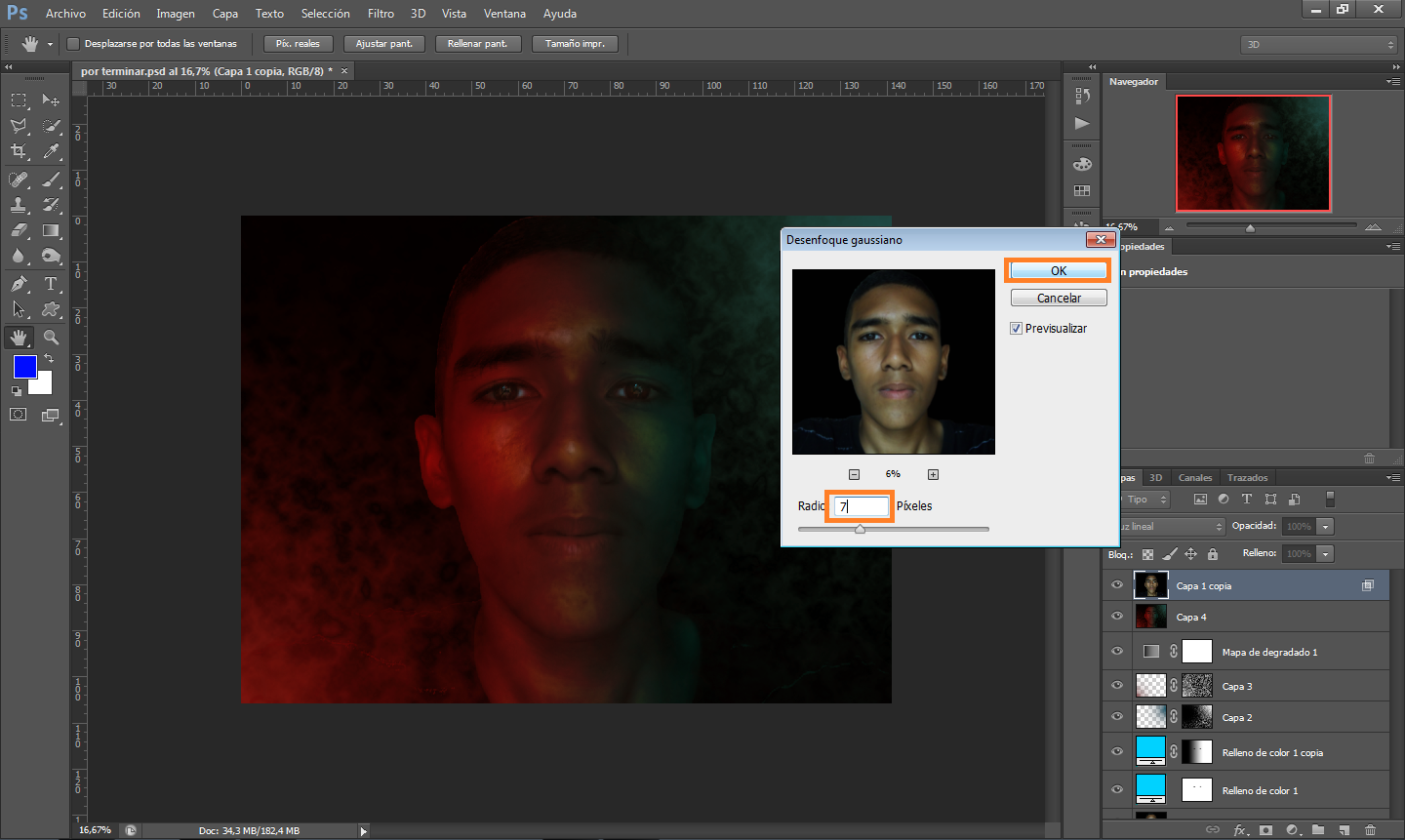Hide the Capa 2 layer
The height and width of the screenshot is (840, 1405).
(x=1117, y=717)
